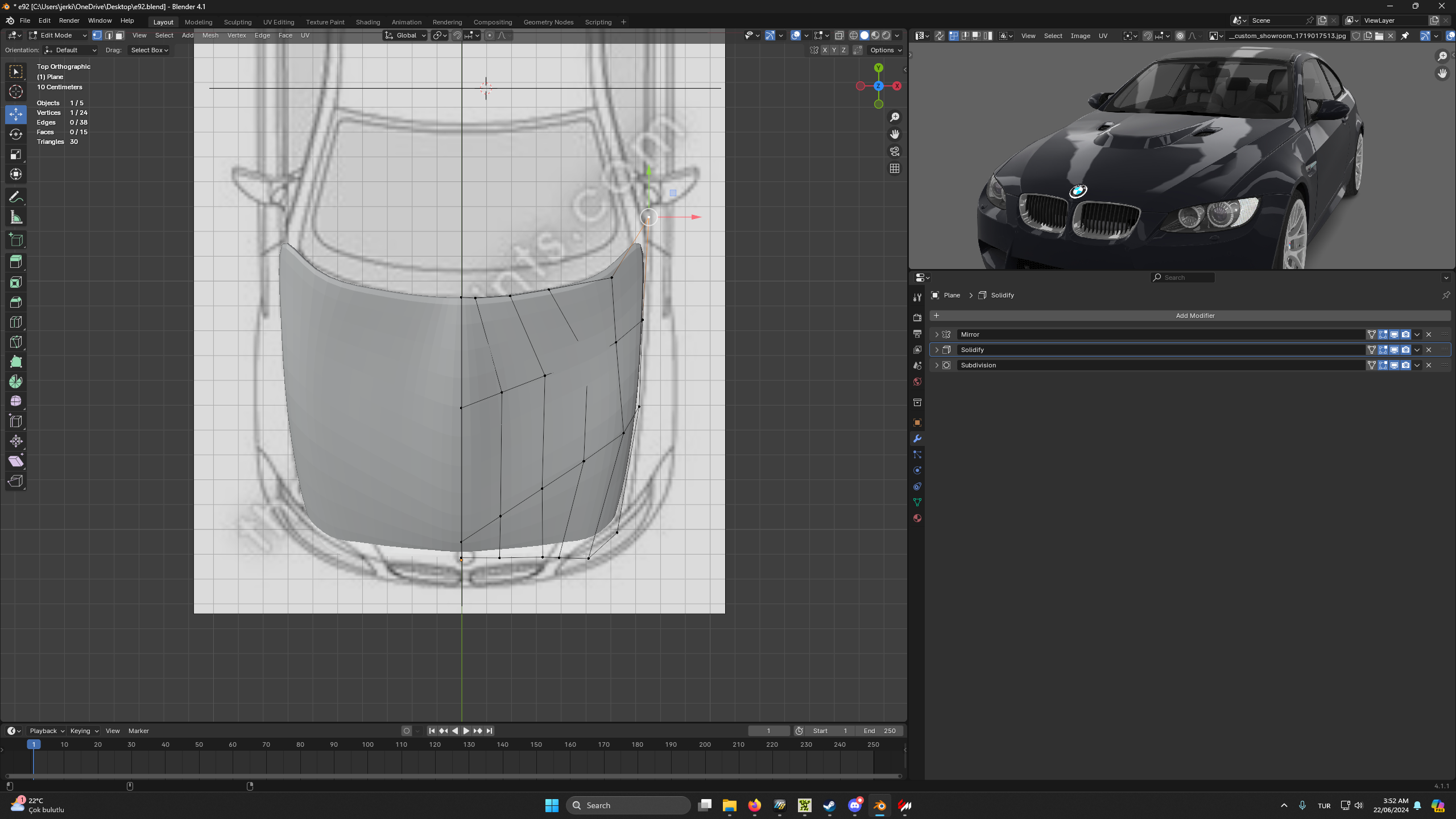Toggle camera view in viewport
The image size is (1456, 819).
[x=895, y=151]
